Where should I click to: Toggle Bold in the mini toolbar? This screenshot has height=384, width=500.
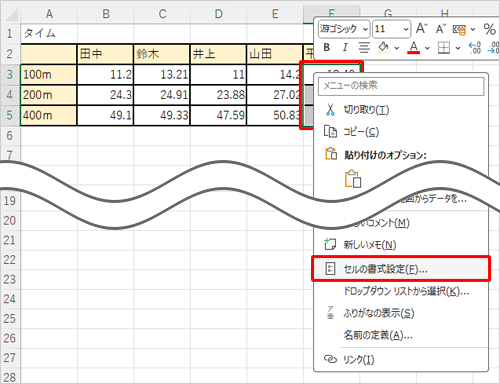coord(327,48)
